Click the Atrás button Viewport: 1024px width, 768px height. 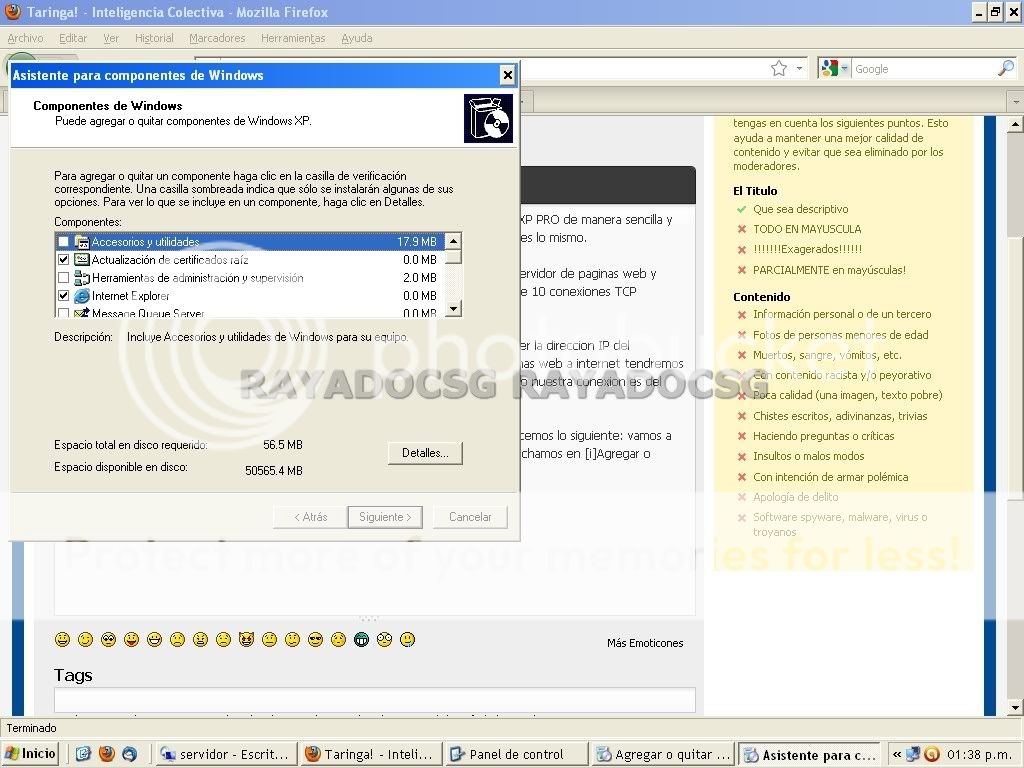pos(310,517)
